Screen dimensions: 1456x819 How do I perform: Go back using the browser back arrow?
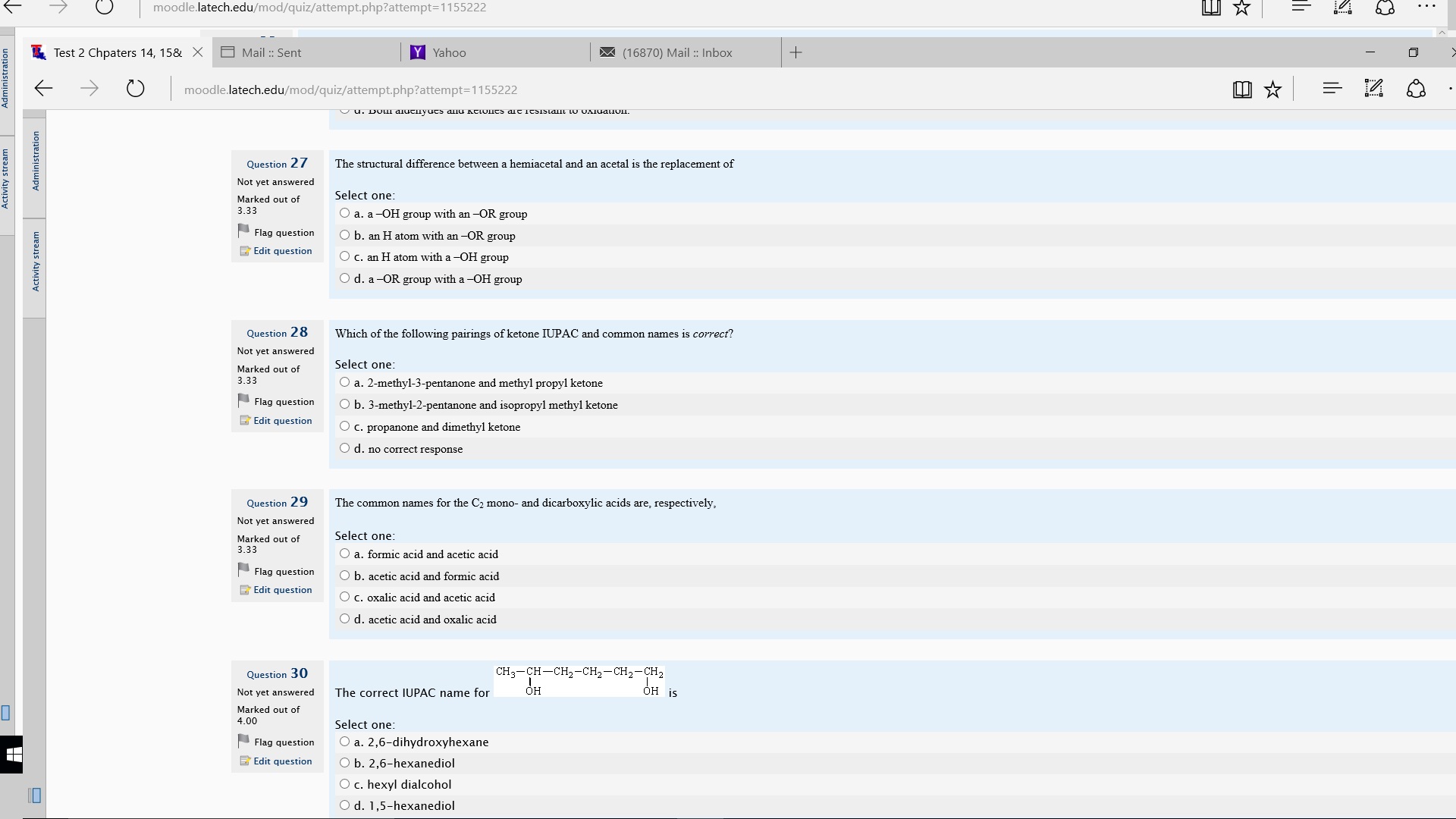pos(43,89)
